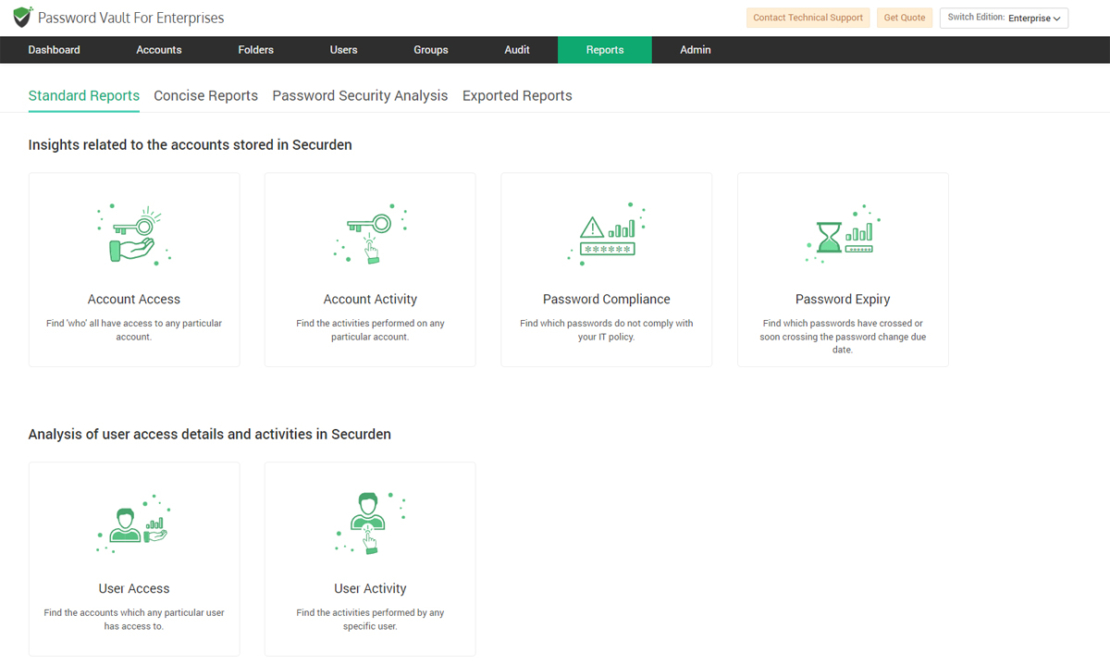
Task: Open Password Compliance via its warning icon
Action: [x=606, y=232]
